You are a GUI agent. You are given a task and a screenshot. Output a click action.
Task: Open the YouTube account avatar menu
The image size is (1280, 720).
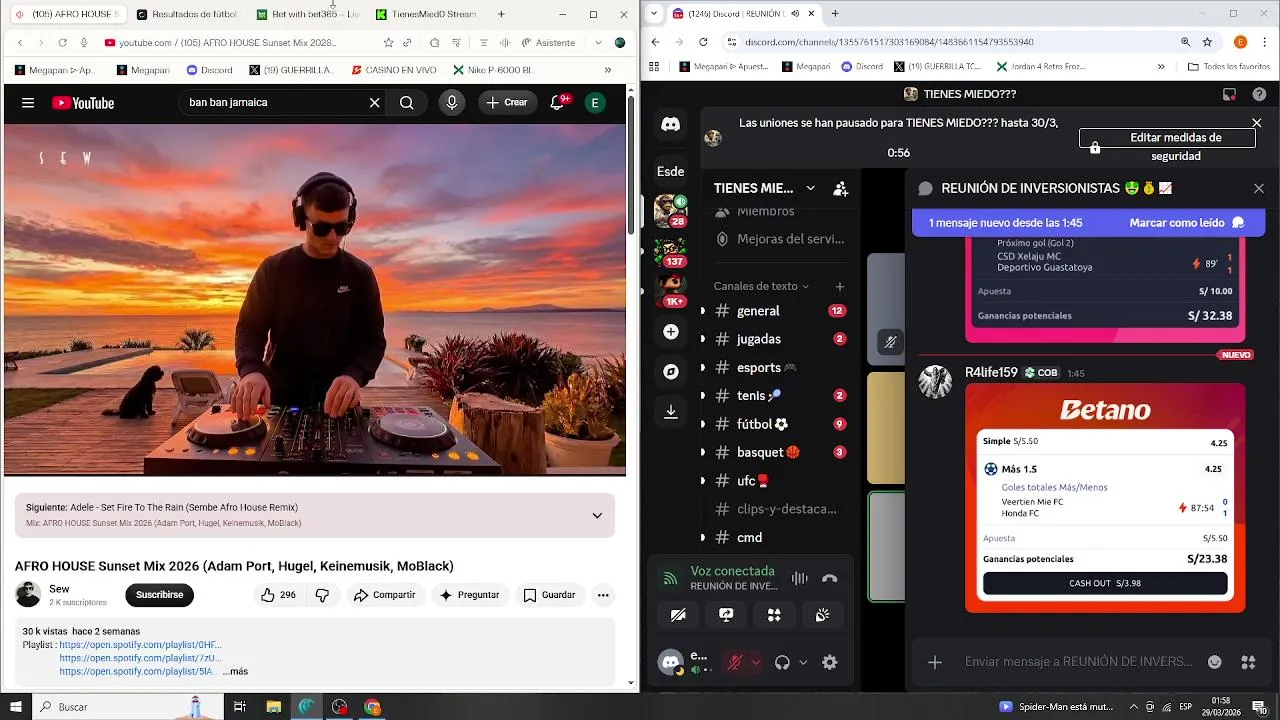pos(595,102)
